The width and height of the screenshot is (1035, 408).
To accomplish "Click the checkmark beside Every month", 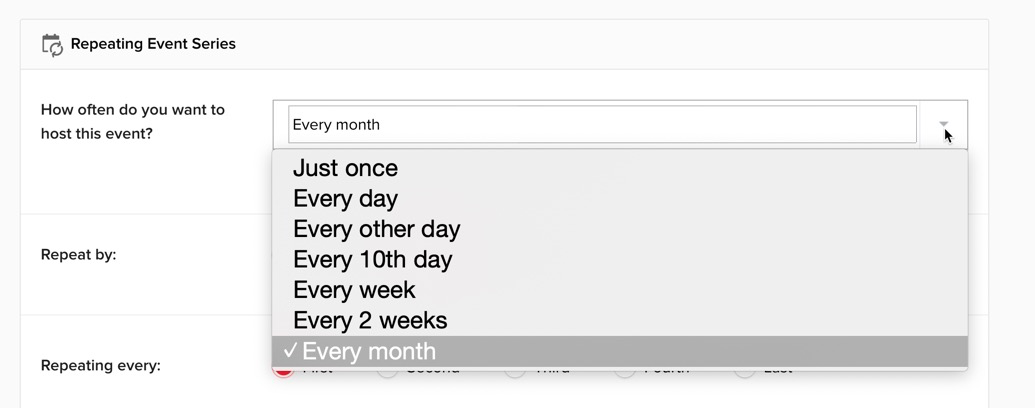I will pos(290,352).
